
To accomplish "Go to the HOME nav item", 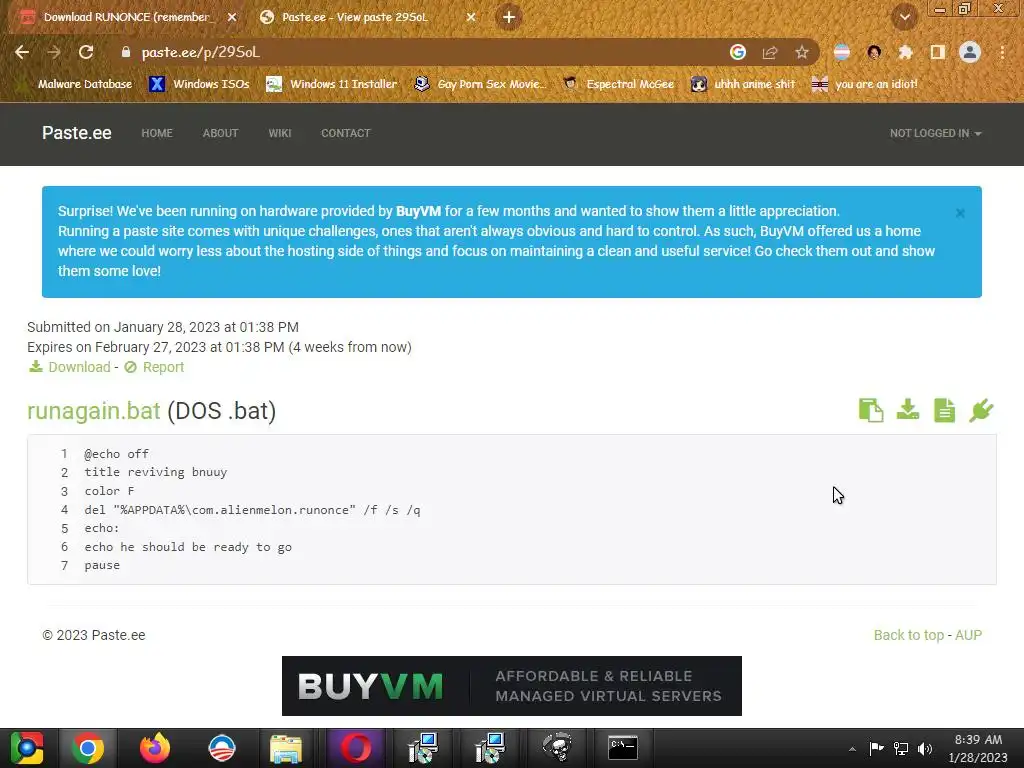I will coord(157,133).
